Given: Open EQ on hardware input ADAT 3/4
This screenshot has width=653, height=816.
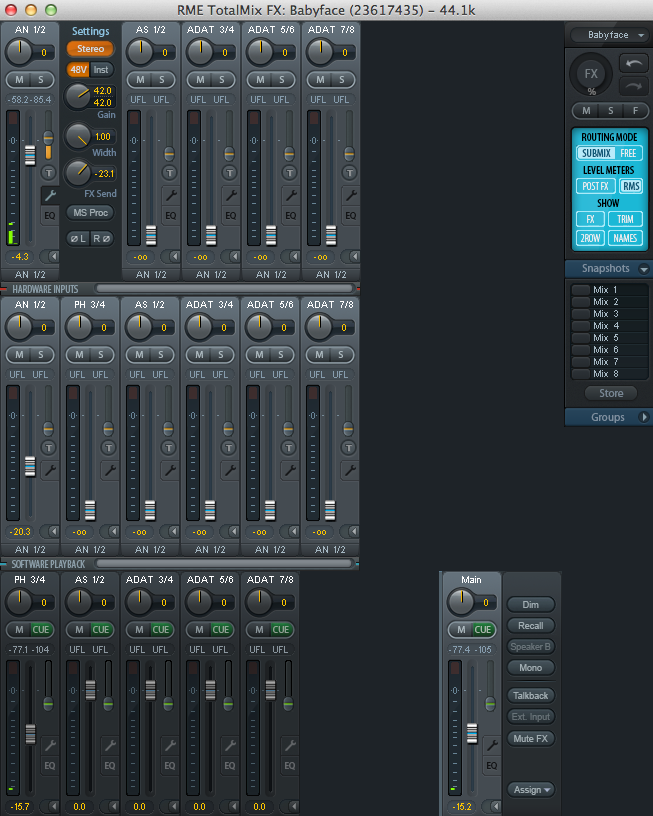Looking at the screenshot, I should point(231,215).
